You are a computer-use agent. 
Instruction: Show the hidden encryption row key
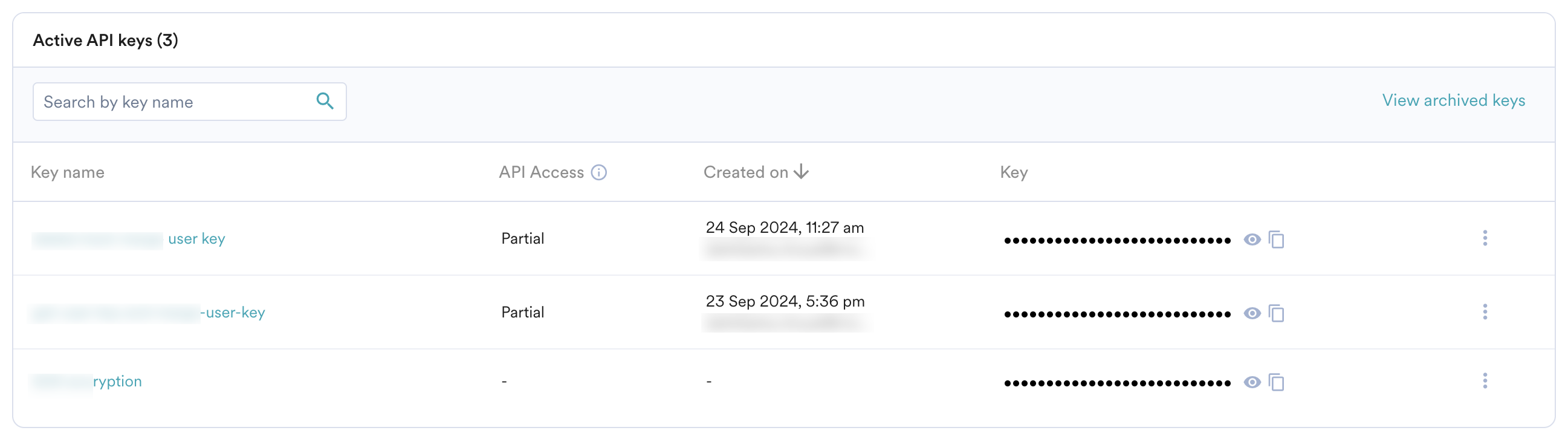point(1251,382)
